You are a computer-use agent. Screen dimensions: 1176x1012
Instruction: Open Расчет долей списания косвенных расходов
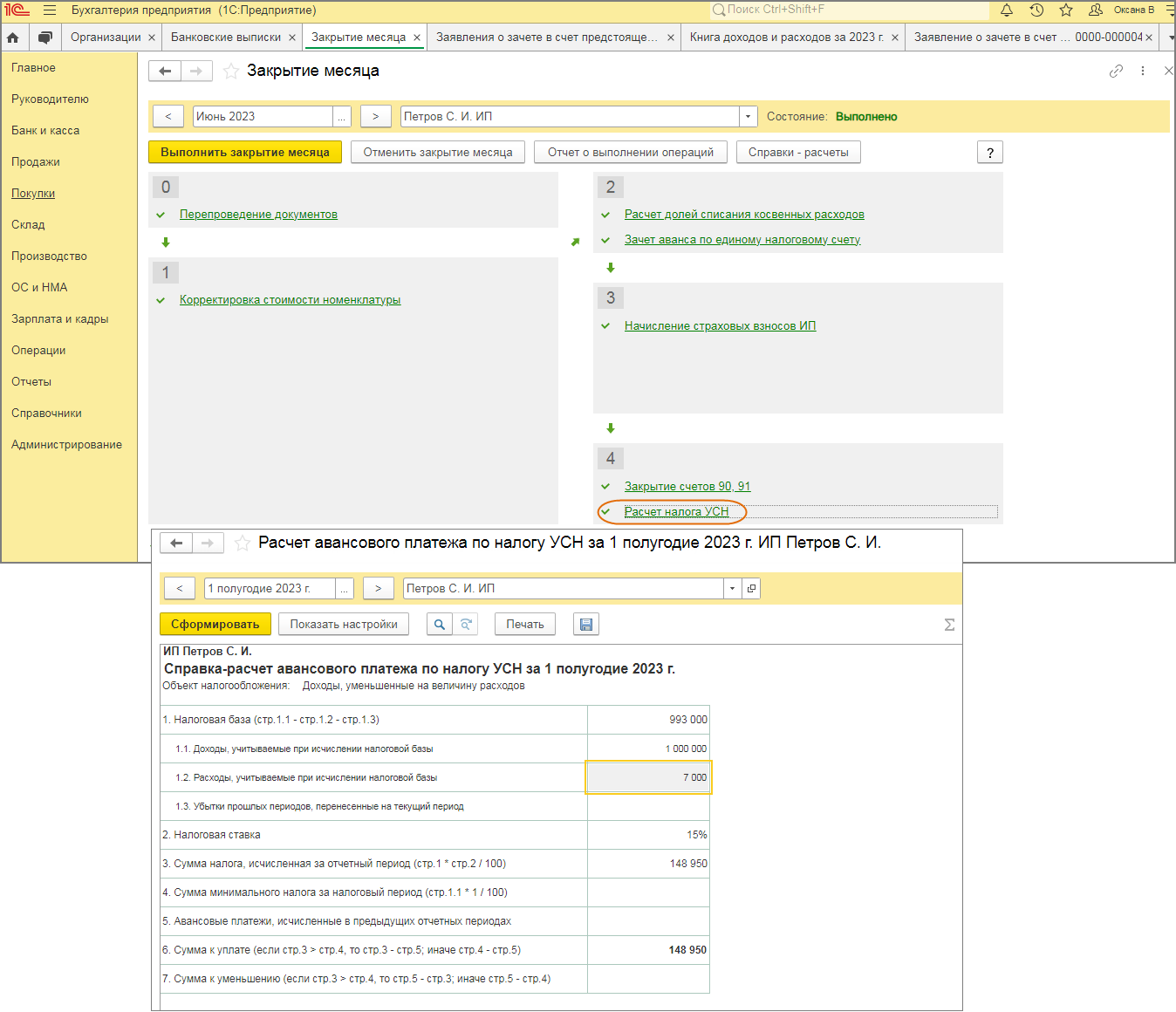coord(744,214)
